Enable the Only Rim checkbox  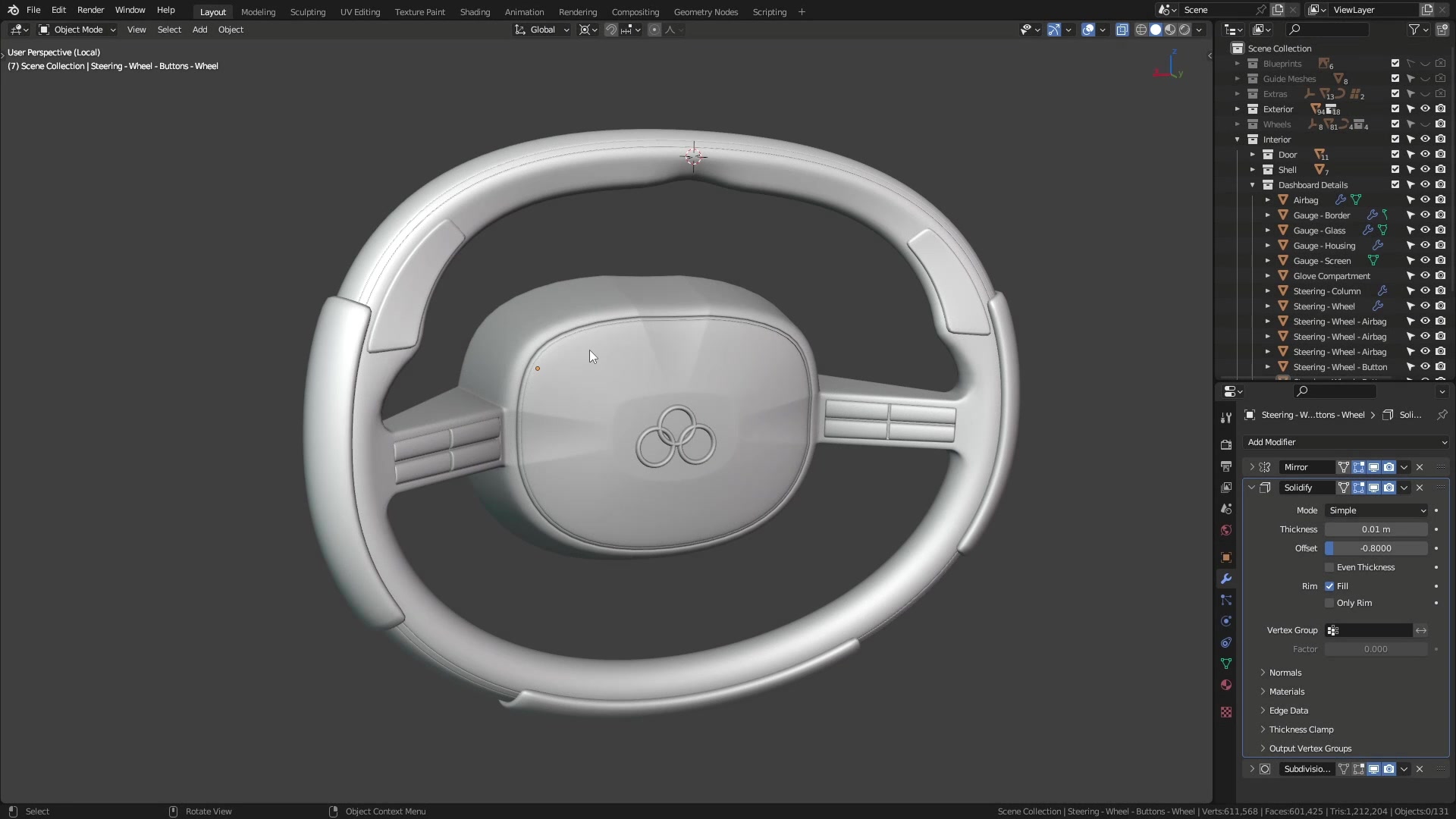tap(1329, 603)
